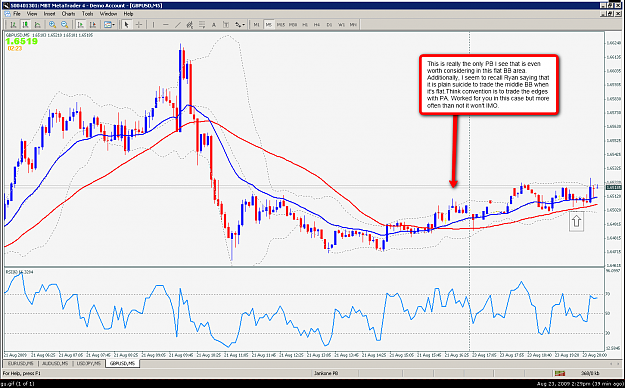This screenshot has width=625, height=388.
Task: Click the 'Jankone PB' profile in status bar
Action: [326, 374]
